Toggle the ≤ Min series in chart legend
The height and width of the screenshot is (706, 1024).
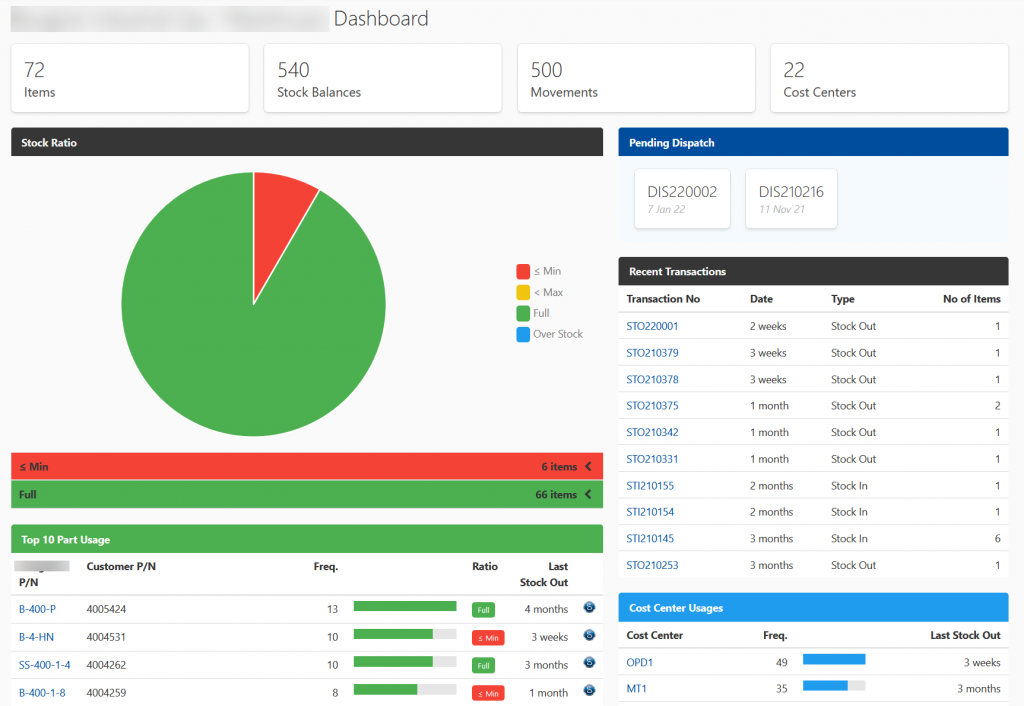point(538,272)
